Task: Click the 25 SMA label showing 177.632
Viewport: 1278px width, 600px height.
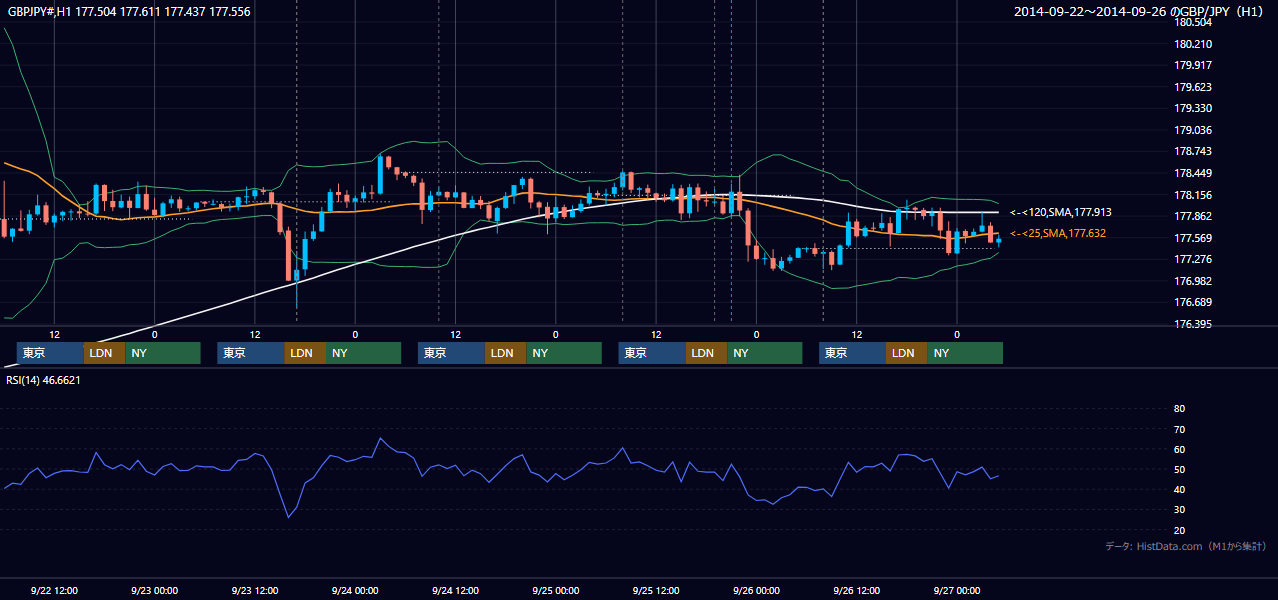Action: [1058, 233]
